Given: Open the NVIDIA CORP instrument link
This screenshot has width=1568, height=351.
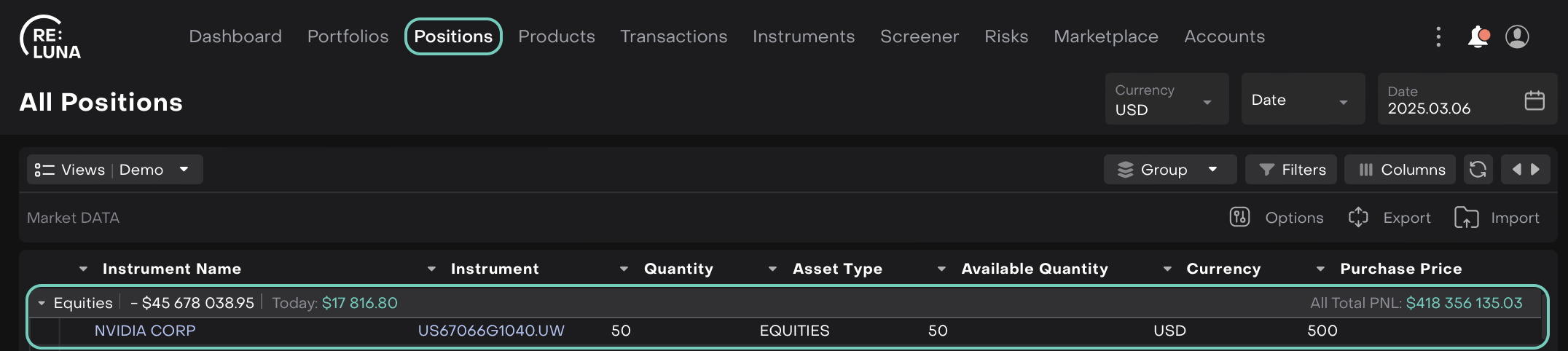Looking at the screenshot, I should coord(145,331).
